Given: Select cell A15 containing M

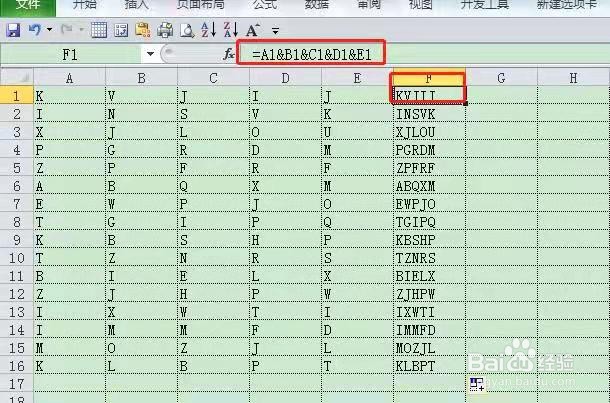Looking at the screenshot, I should [69, 348].
